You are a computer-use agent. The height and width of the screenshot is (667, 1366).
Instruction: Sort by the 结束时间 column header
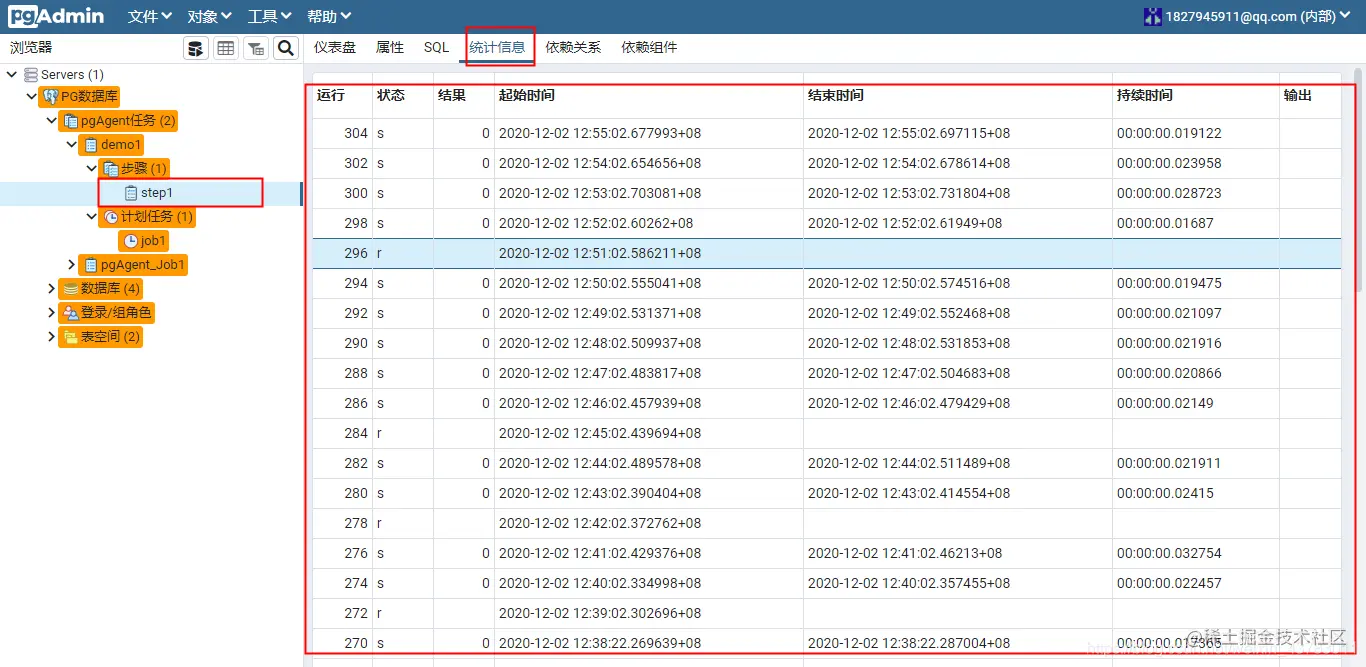(x=836, y=96)
